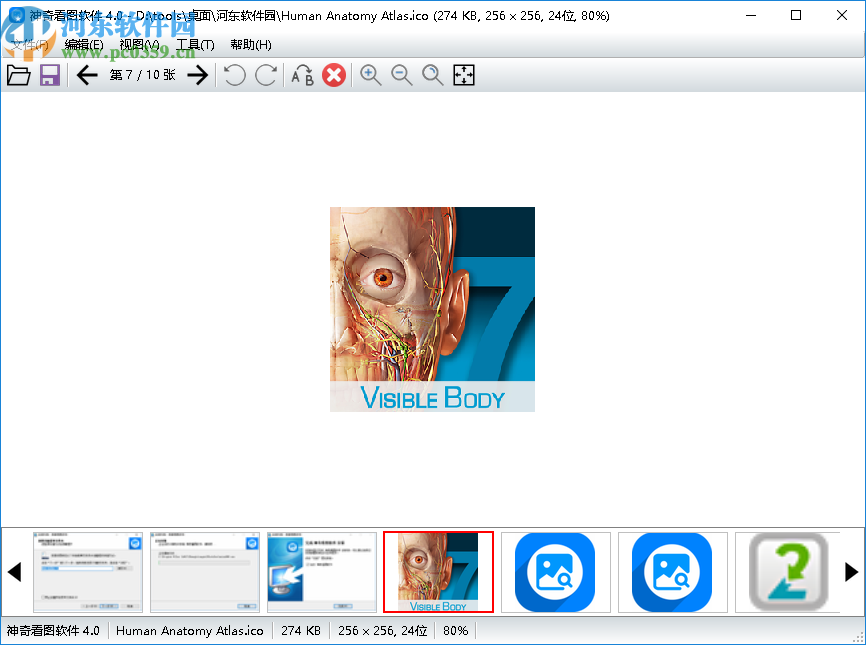Maximize the image viewer window
The height and width of the screenshot is (645, 866).
pos(796,15)
